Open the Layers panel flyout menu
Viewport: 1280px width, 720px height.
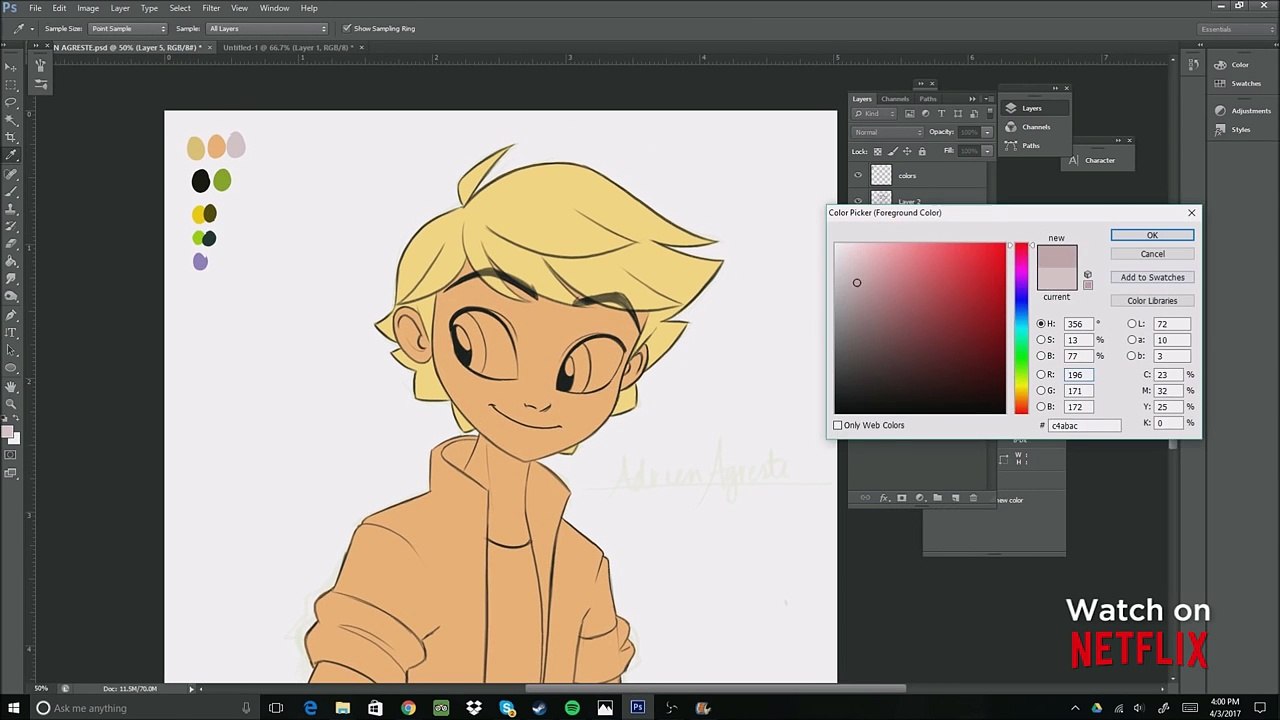click(x=987, y=99)
